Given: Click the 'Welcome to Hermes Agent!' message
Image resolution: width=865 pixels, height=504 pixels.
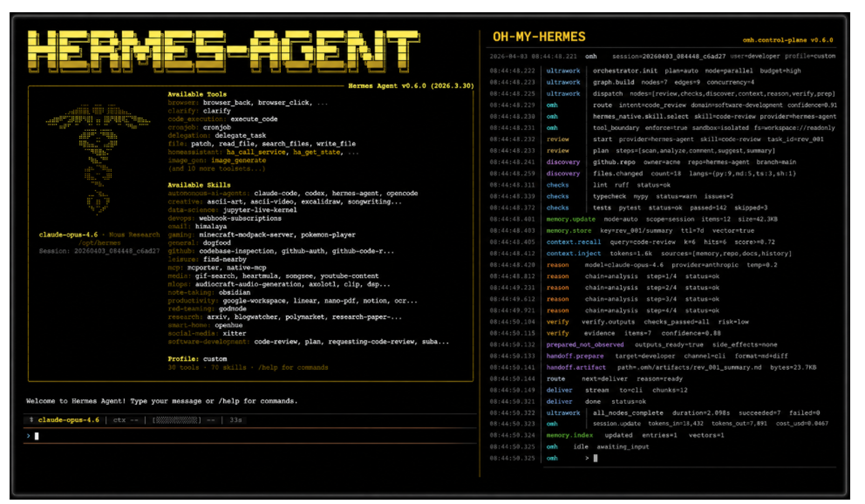Looking at the screenshot, I should point(77,401).
